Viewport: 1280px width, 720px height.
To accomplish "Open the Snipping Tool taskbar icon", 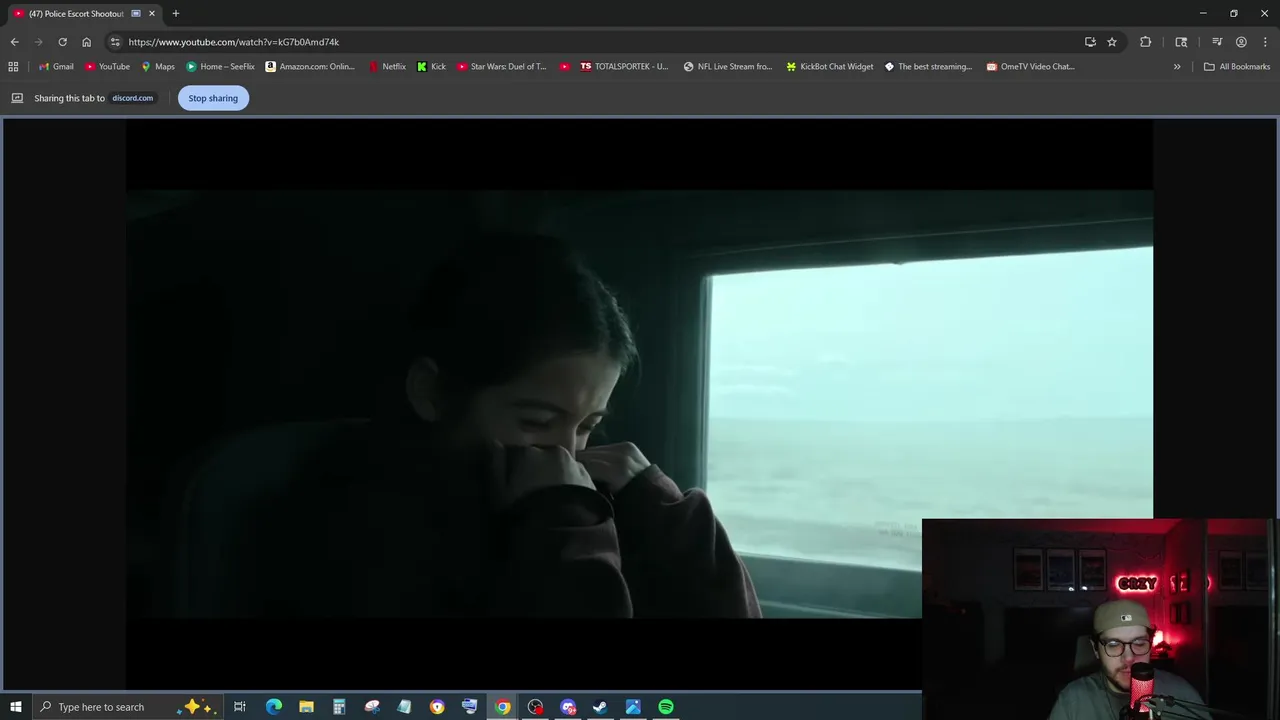I will [372, 707].
